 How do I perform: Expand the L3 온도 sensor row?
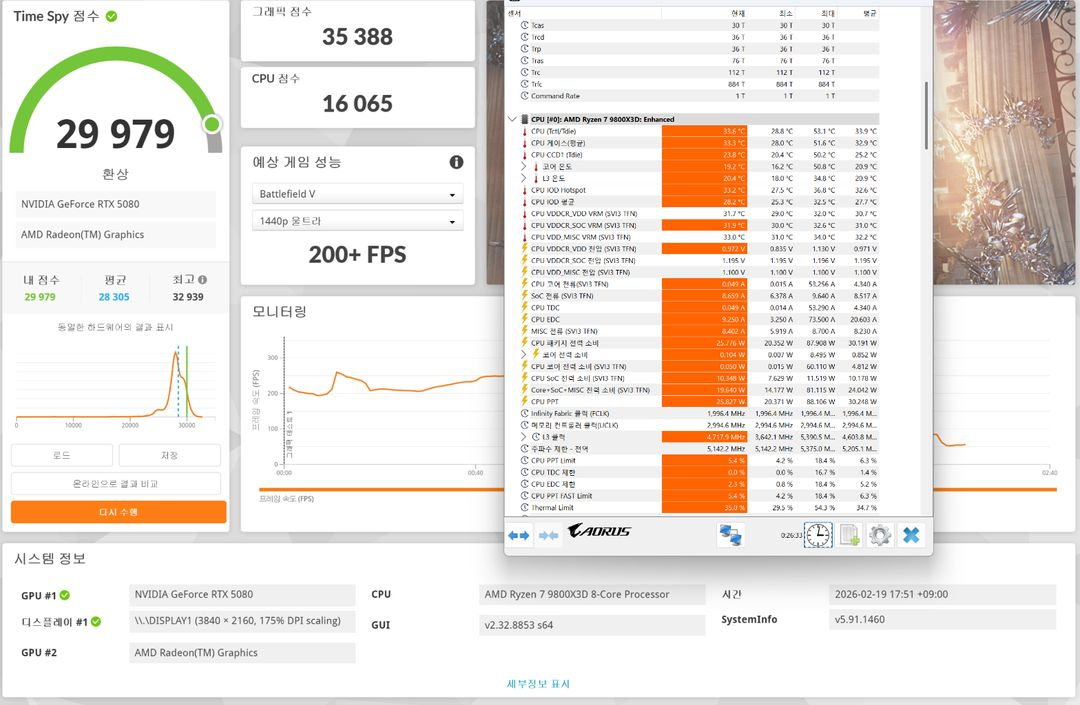click(x=524, y=178)
